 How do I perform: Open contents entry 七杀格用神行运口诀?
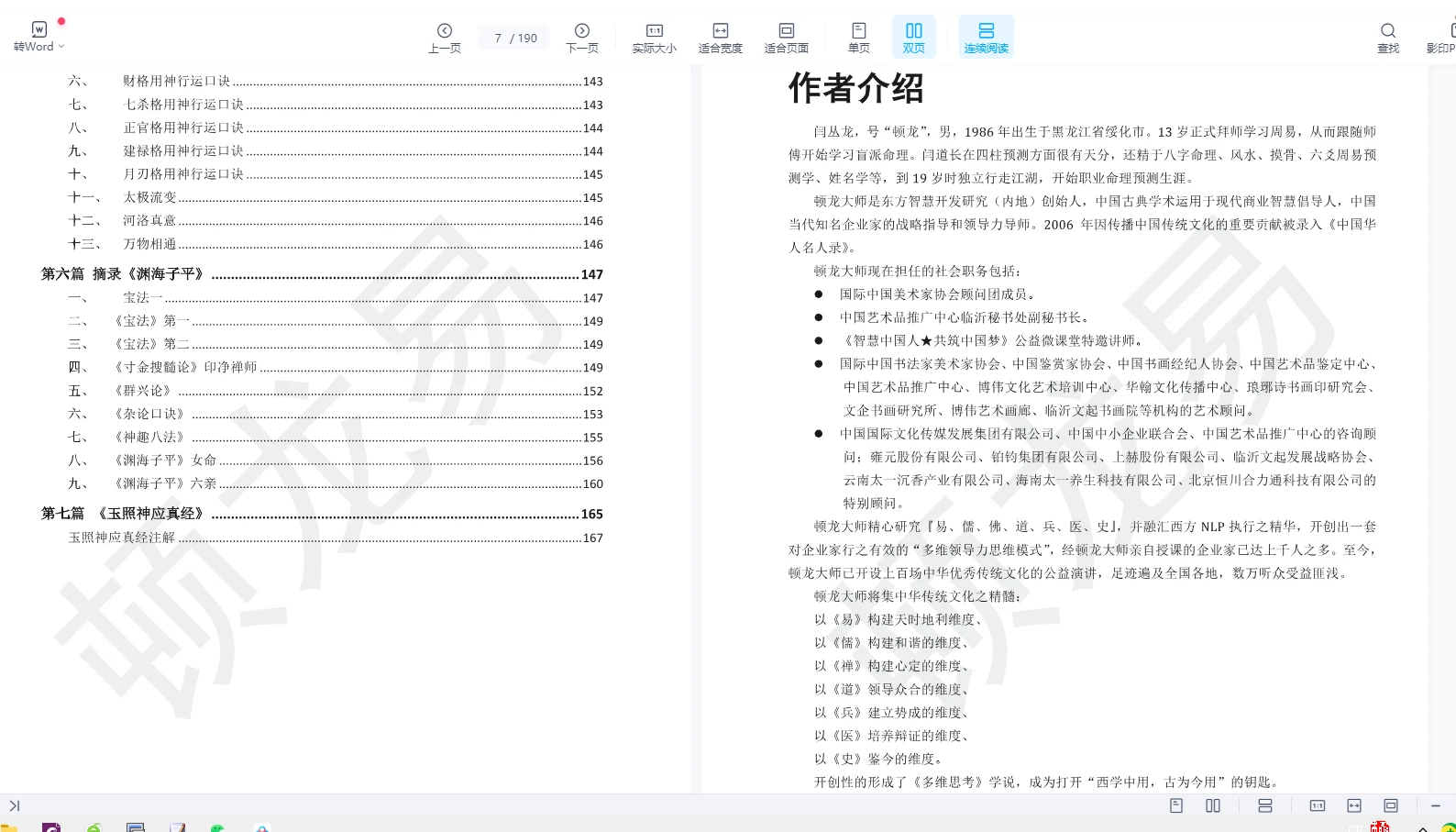[336, 105]
